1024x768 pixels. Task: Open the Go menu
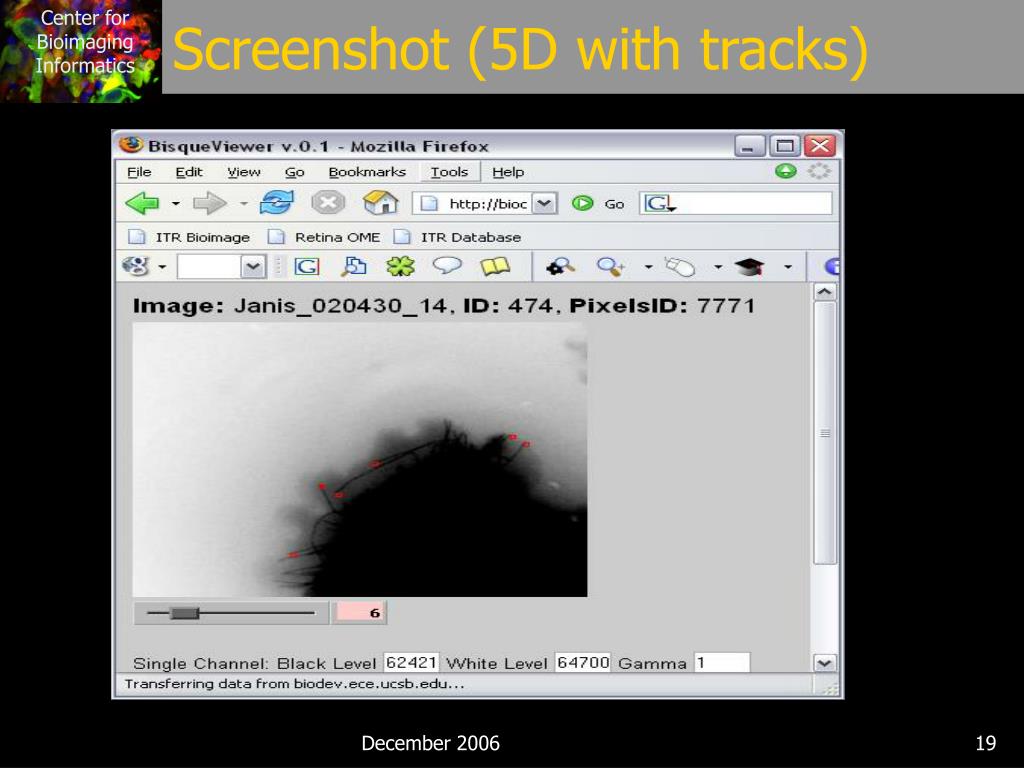(x=295, y=172)
